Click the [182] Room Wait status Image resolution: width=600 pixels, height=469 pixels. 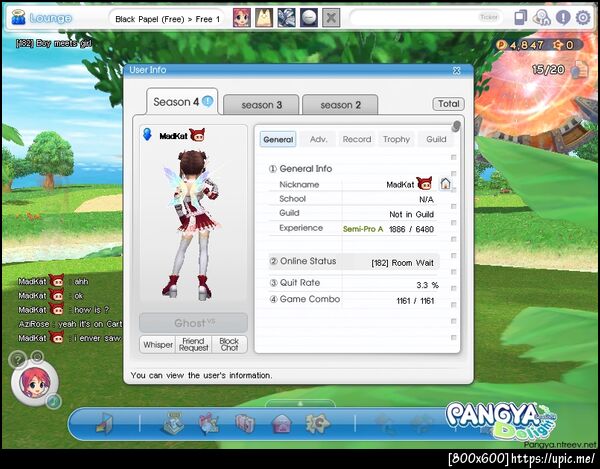[402, 263]
